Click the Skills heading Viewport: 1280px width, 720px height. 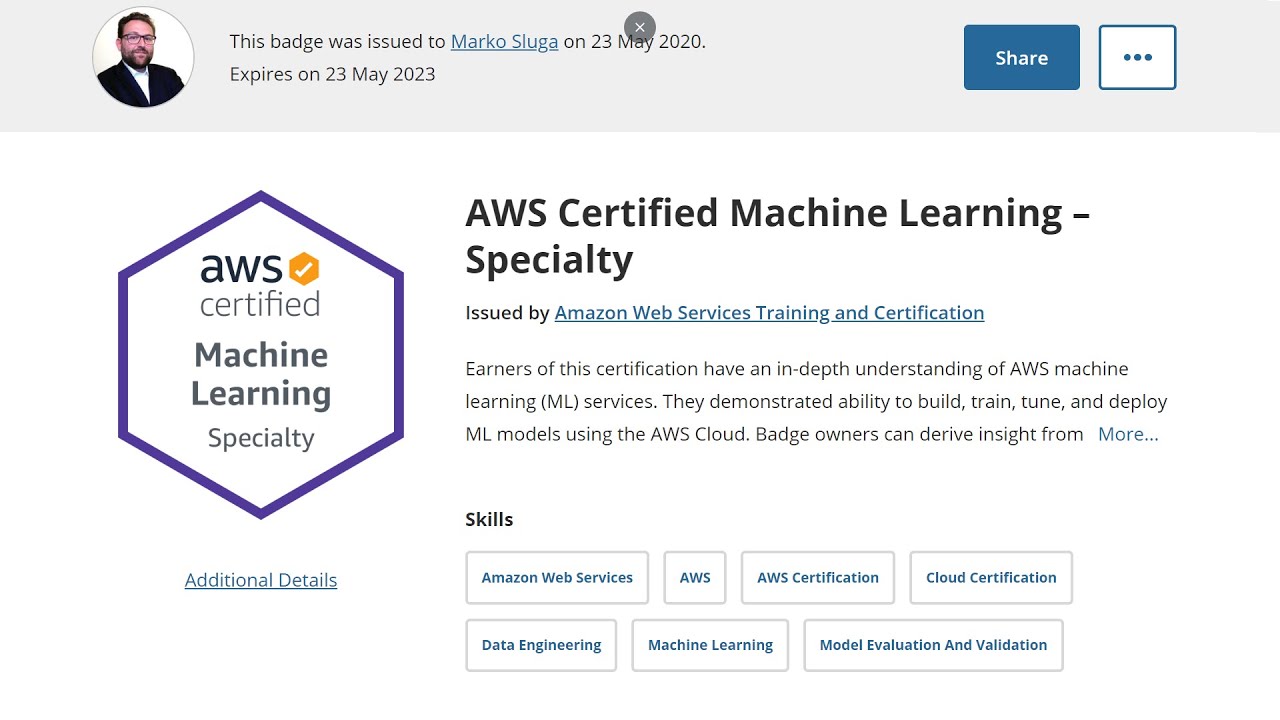(489, 519)
